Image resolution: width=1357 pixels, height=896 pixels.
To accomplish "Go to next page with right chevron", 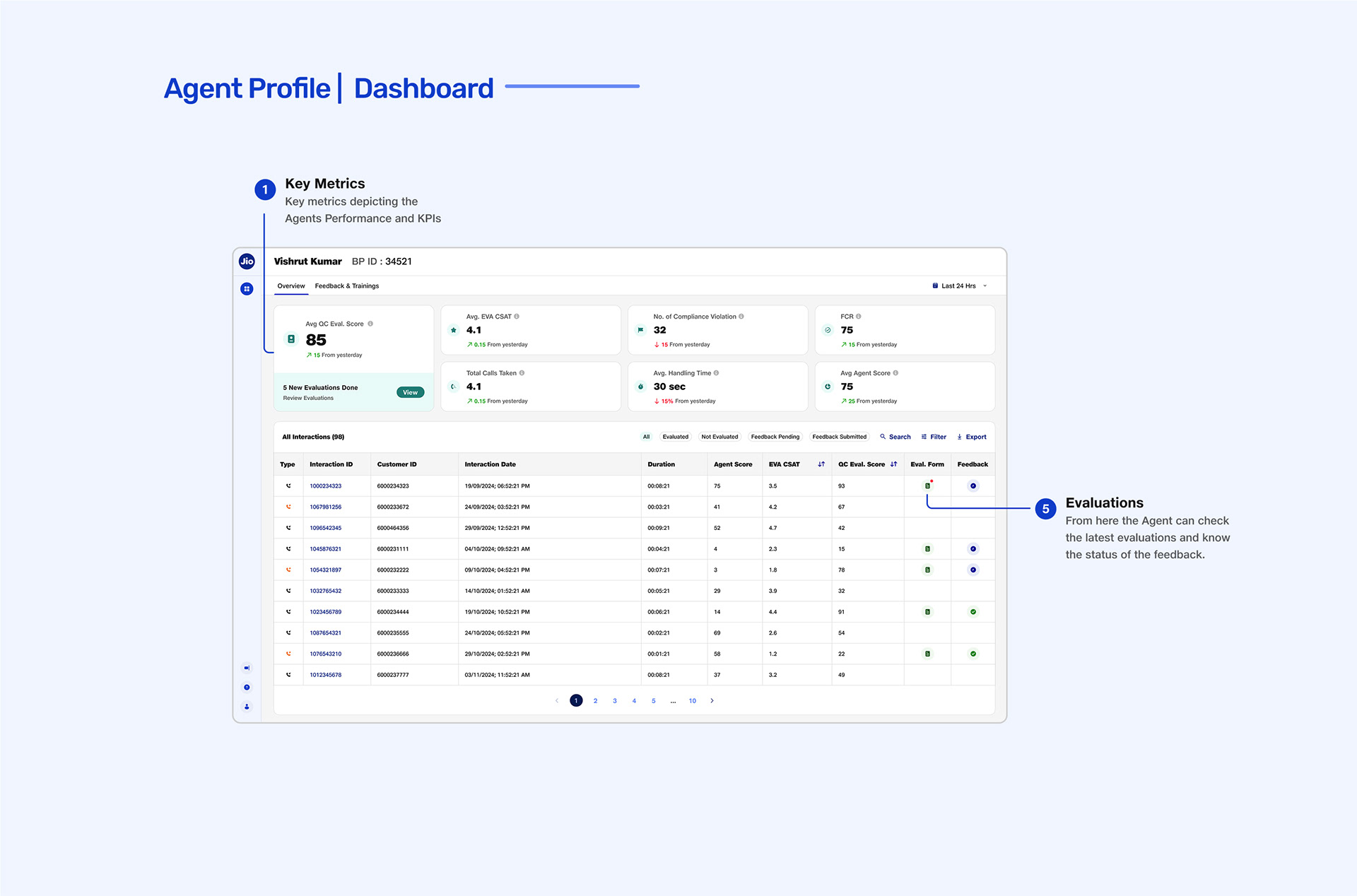I will [712, 701].
